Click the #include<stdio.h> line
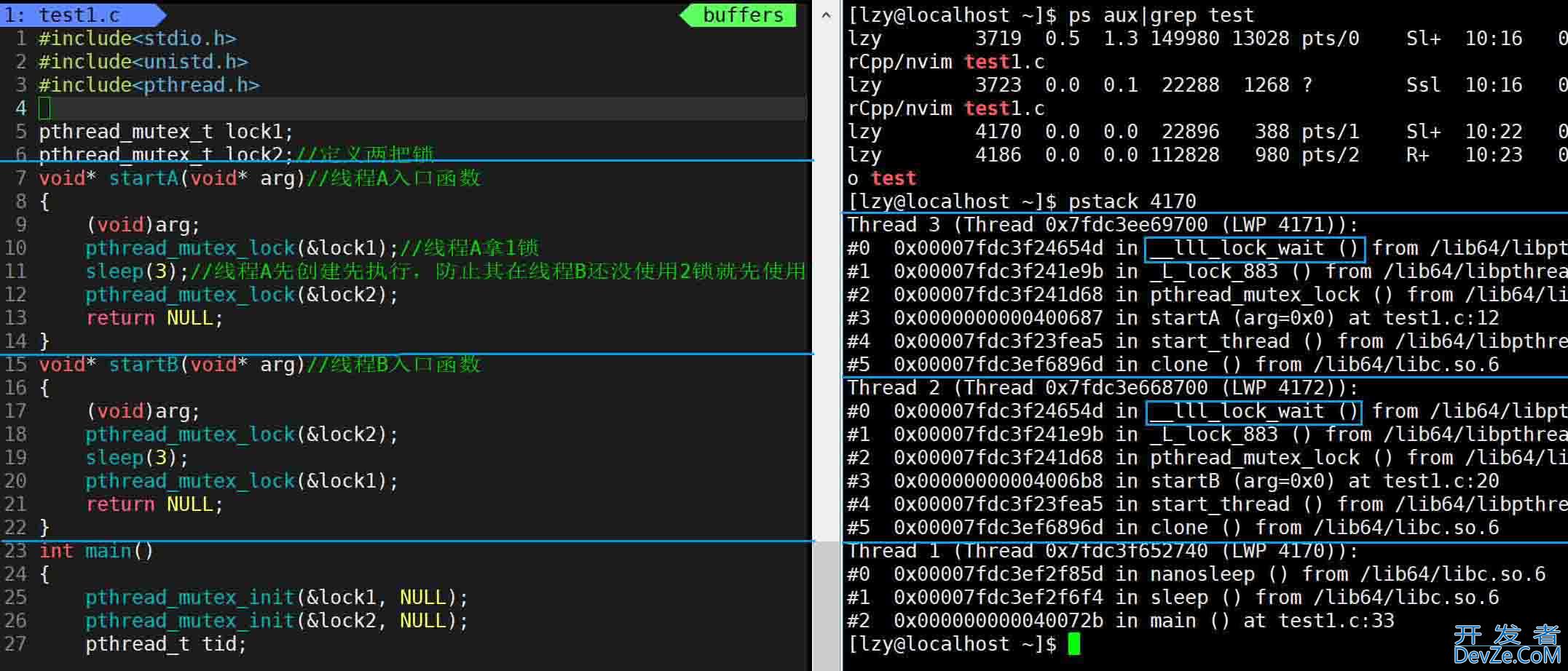Image resolution: width=1568 pixels, height=671 pixels. pyautogui.click(x=138, y=39)
